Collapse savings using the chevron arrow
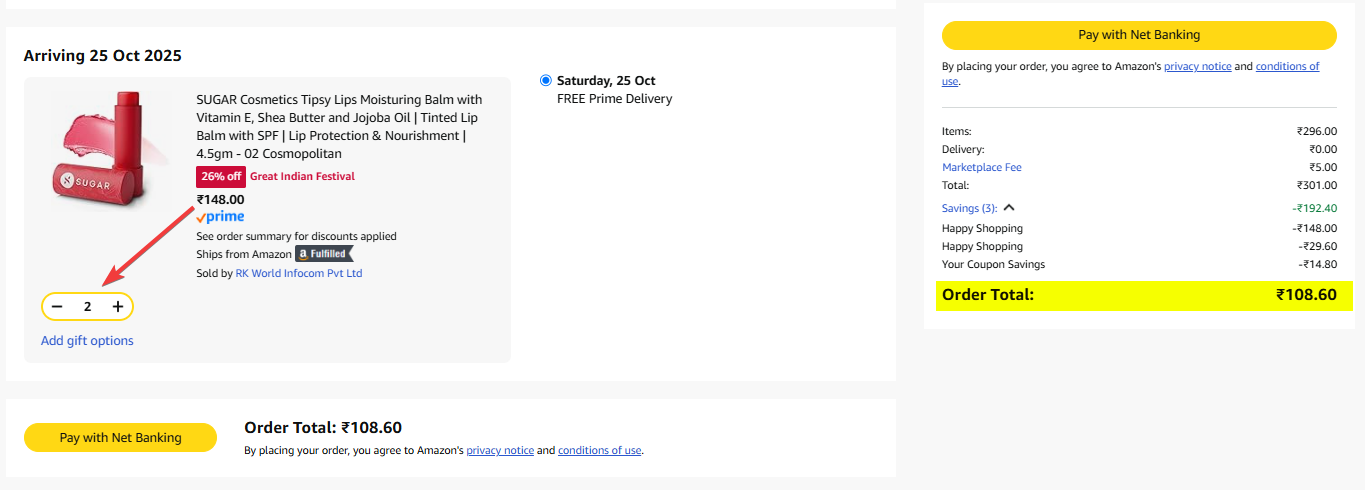This screenshot has width=1365, height=490. point(1009,208)
